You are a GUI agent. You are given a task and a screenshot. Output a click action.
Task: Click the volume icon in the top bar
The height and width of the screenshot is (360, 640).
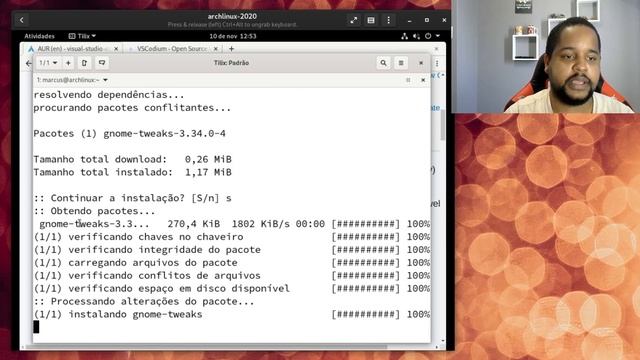[x=416, y=36]
